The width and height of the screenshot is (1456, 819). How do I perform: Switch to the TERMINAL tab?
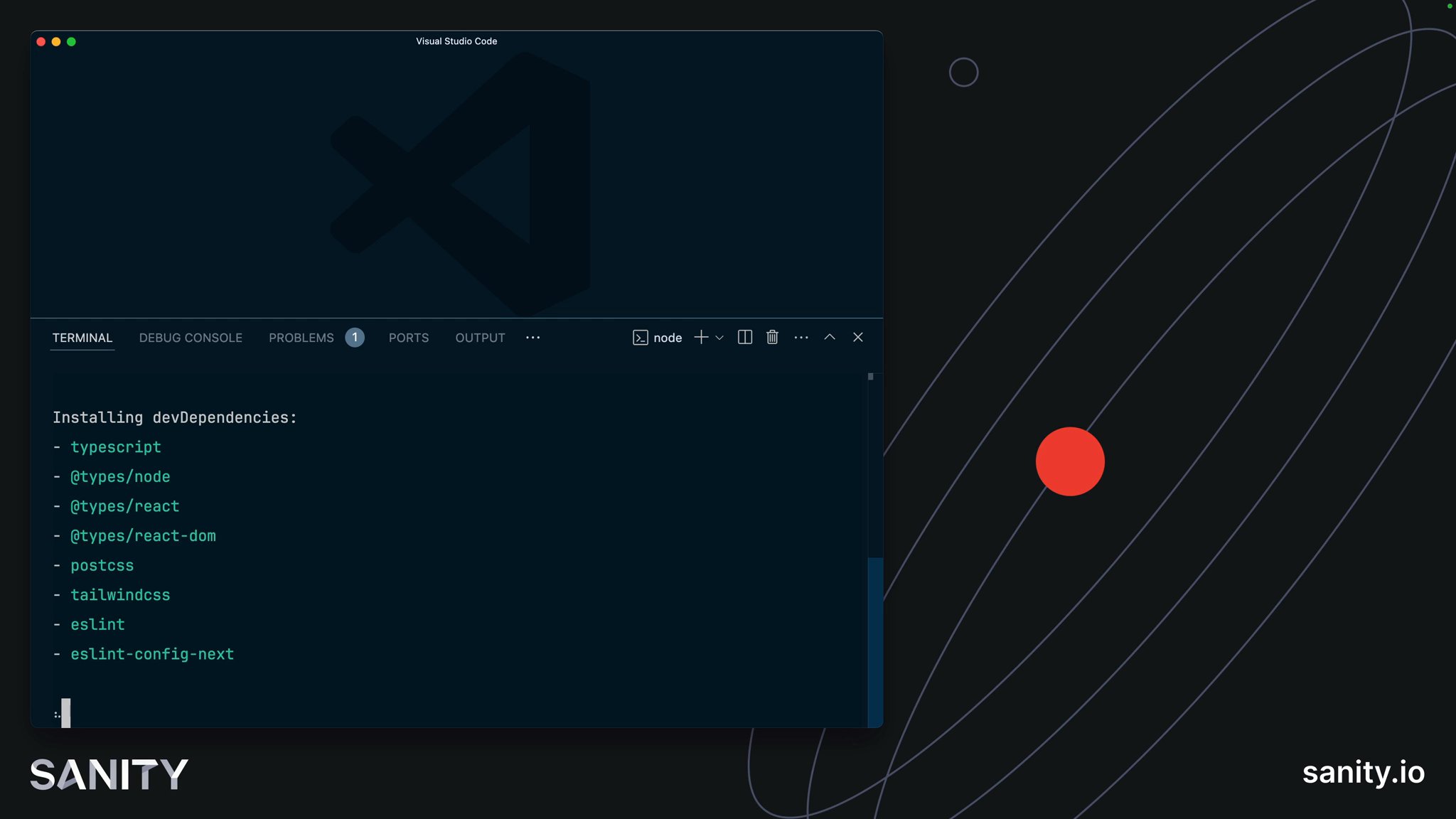pos(82,338)
